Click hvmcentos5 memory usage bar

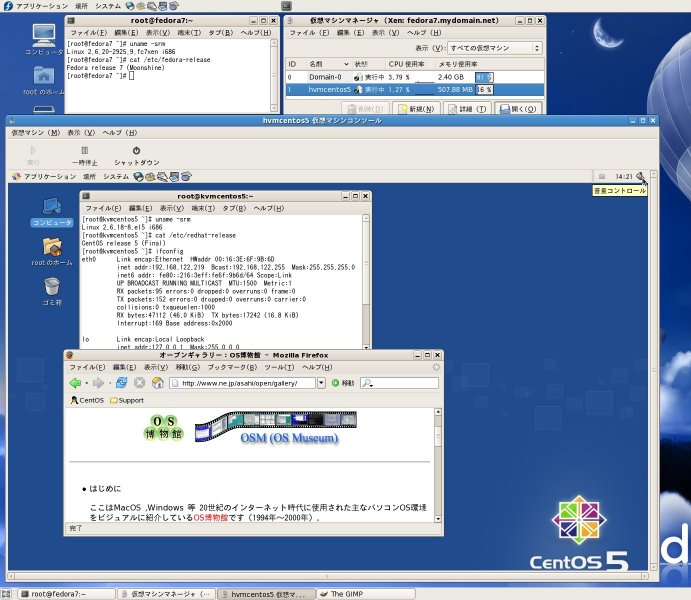pos(484,89)
